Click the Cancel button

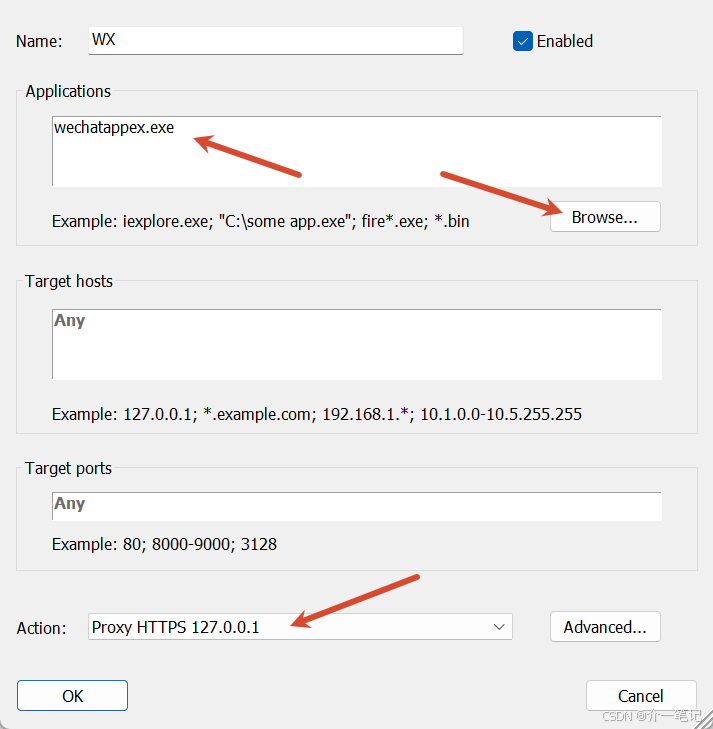(x=641, y=696)
